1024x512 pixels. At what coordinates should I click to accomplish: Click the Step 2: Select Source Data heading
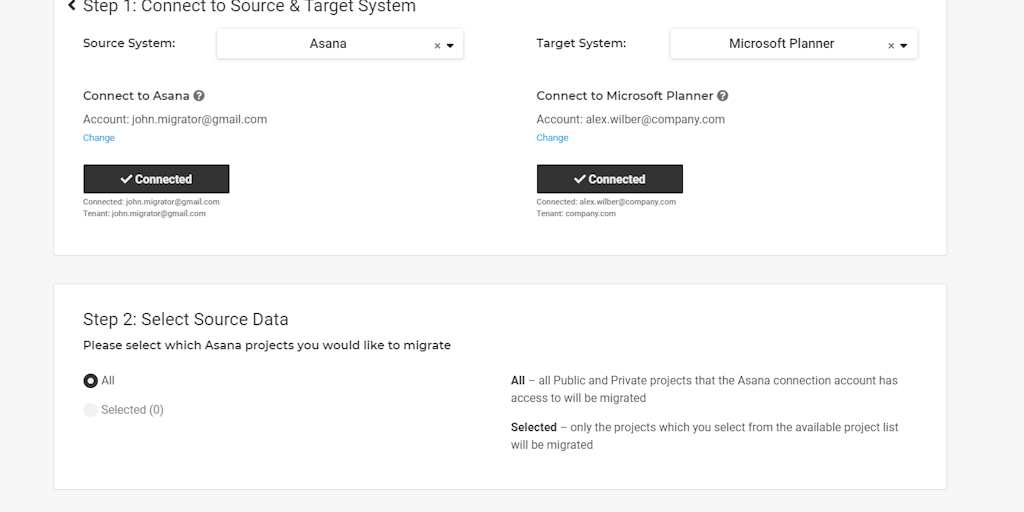(186, 320)
